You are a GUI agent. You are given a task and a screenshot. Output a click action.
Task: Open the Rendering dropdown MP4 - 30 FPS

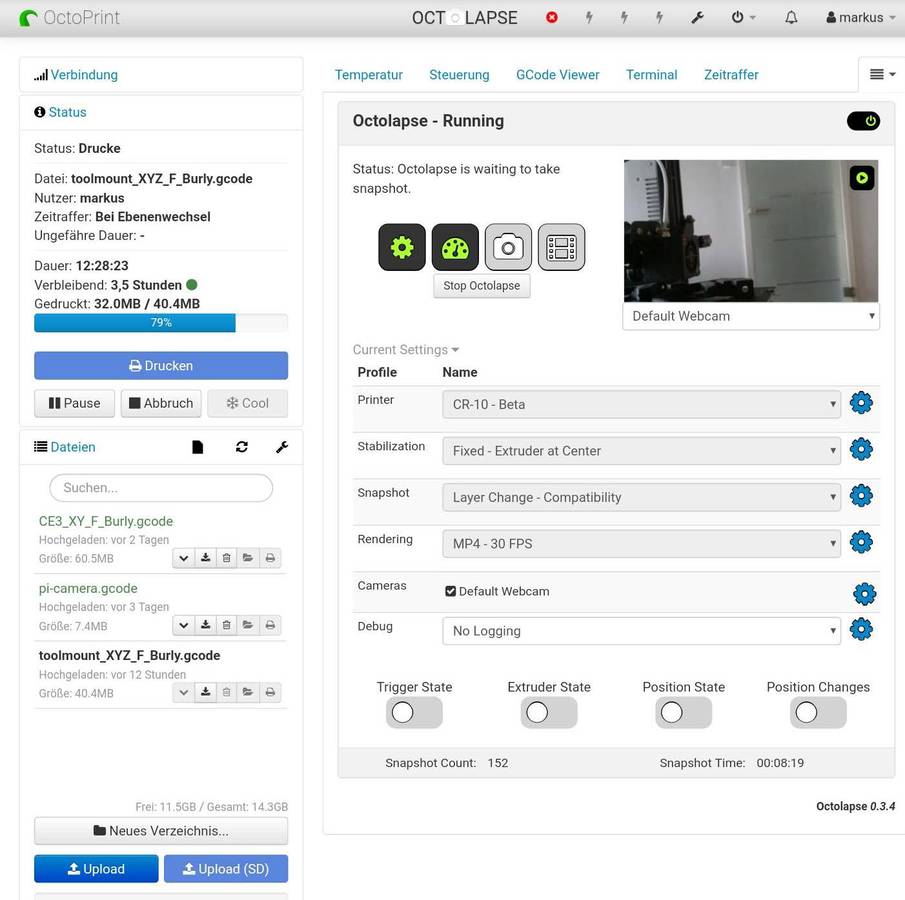[641, 543]
